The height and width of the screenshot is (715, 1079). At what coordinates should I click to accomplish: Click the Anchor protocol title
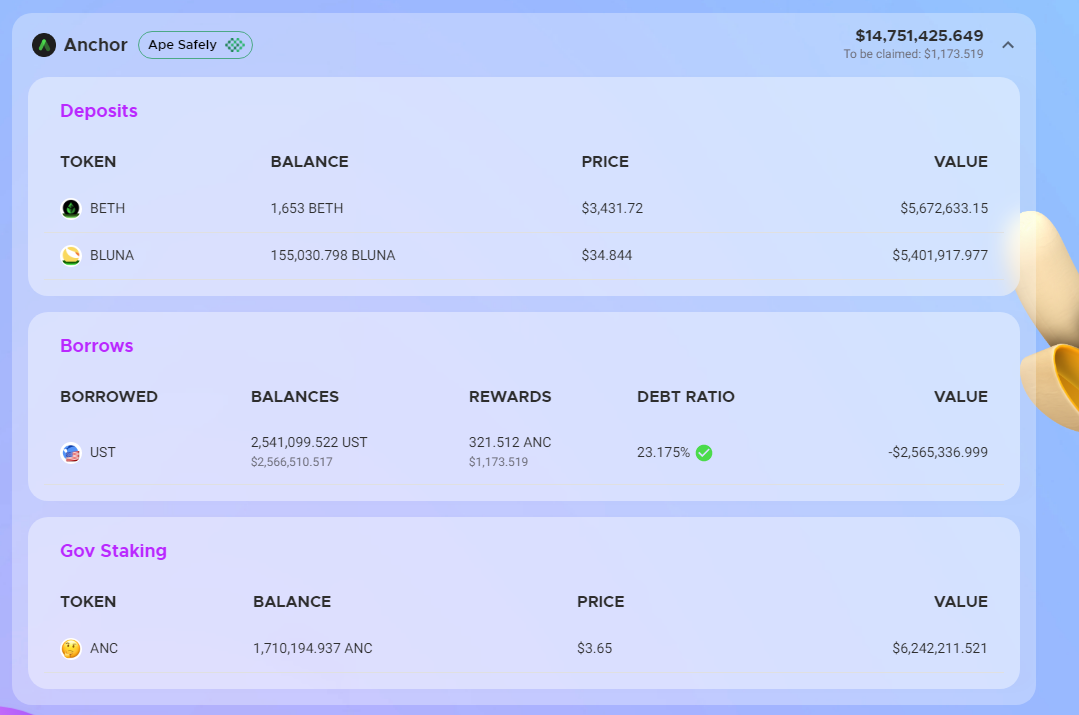[x=96, y=45]
